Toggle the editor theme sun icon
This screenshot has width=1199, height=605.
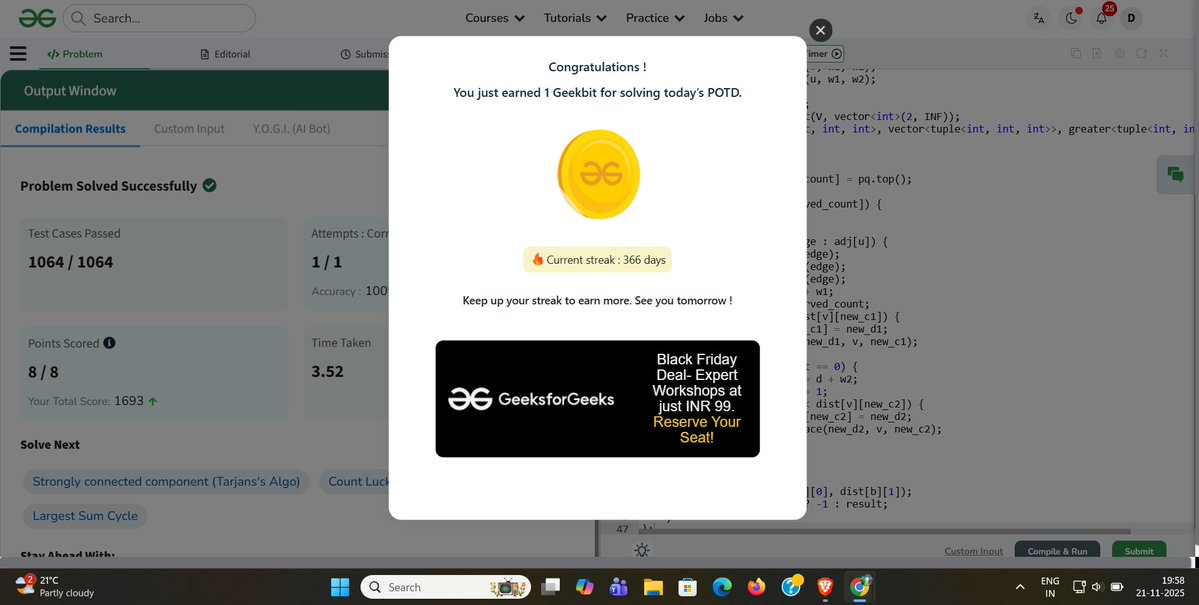point(641,550)
